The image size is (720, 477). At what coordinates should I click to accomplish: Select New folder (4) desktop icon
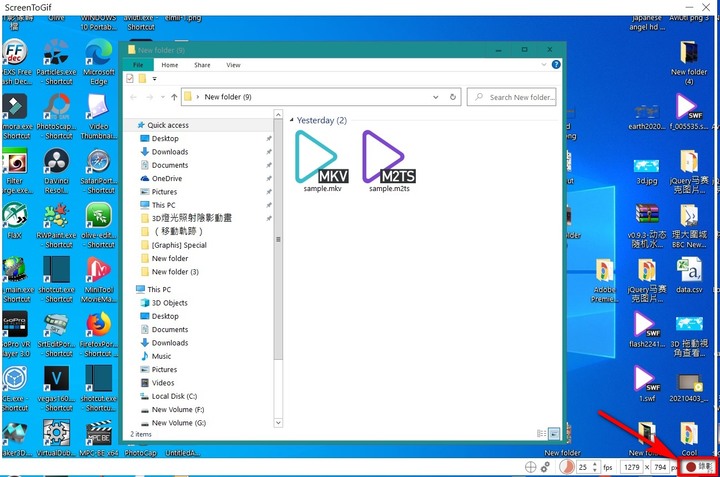(689, 63)
